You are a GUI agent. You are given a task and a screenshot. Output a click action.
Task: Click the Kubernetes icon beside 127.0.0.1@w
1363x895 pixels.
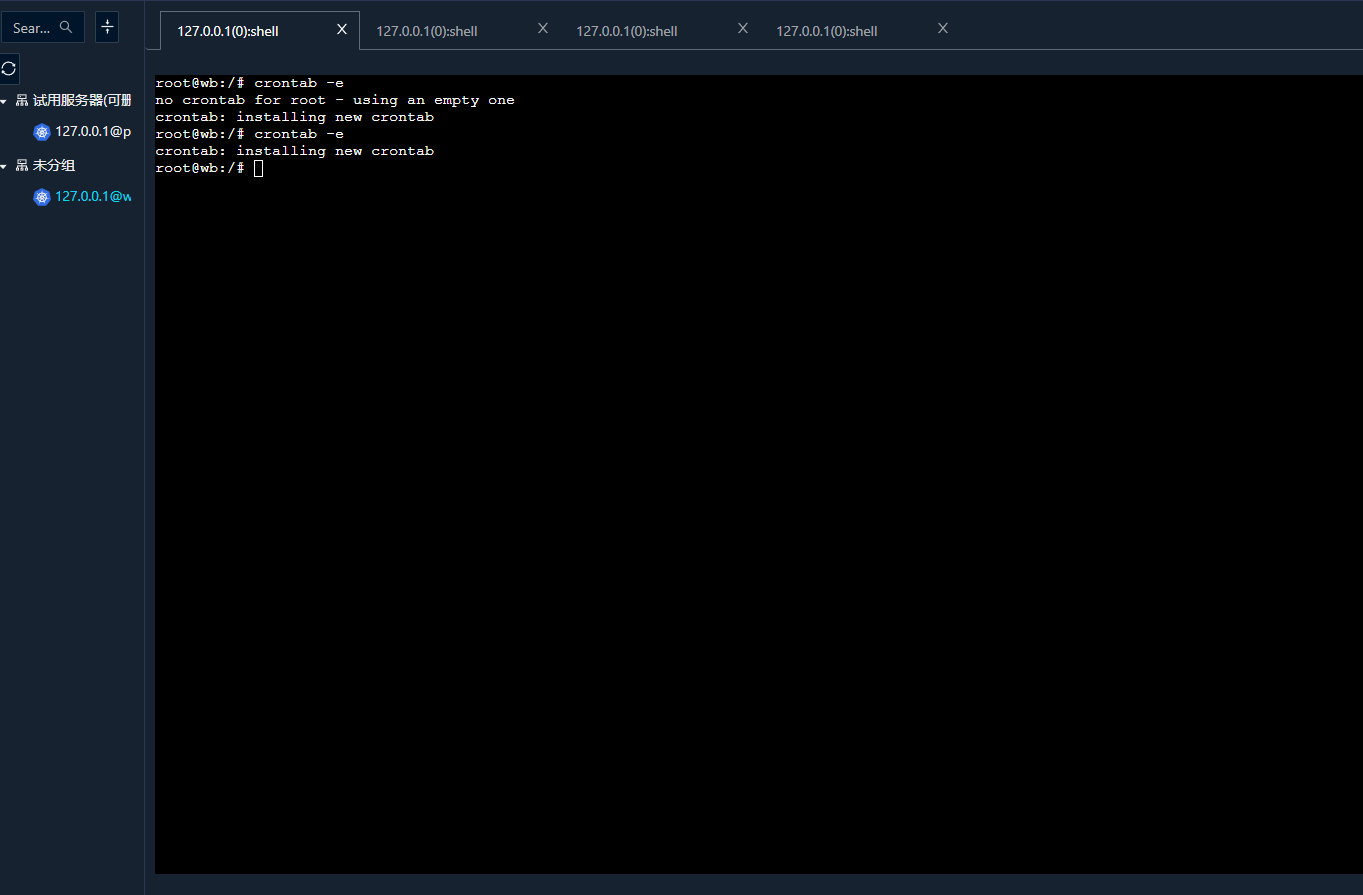(41, 196)
